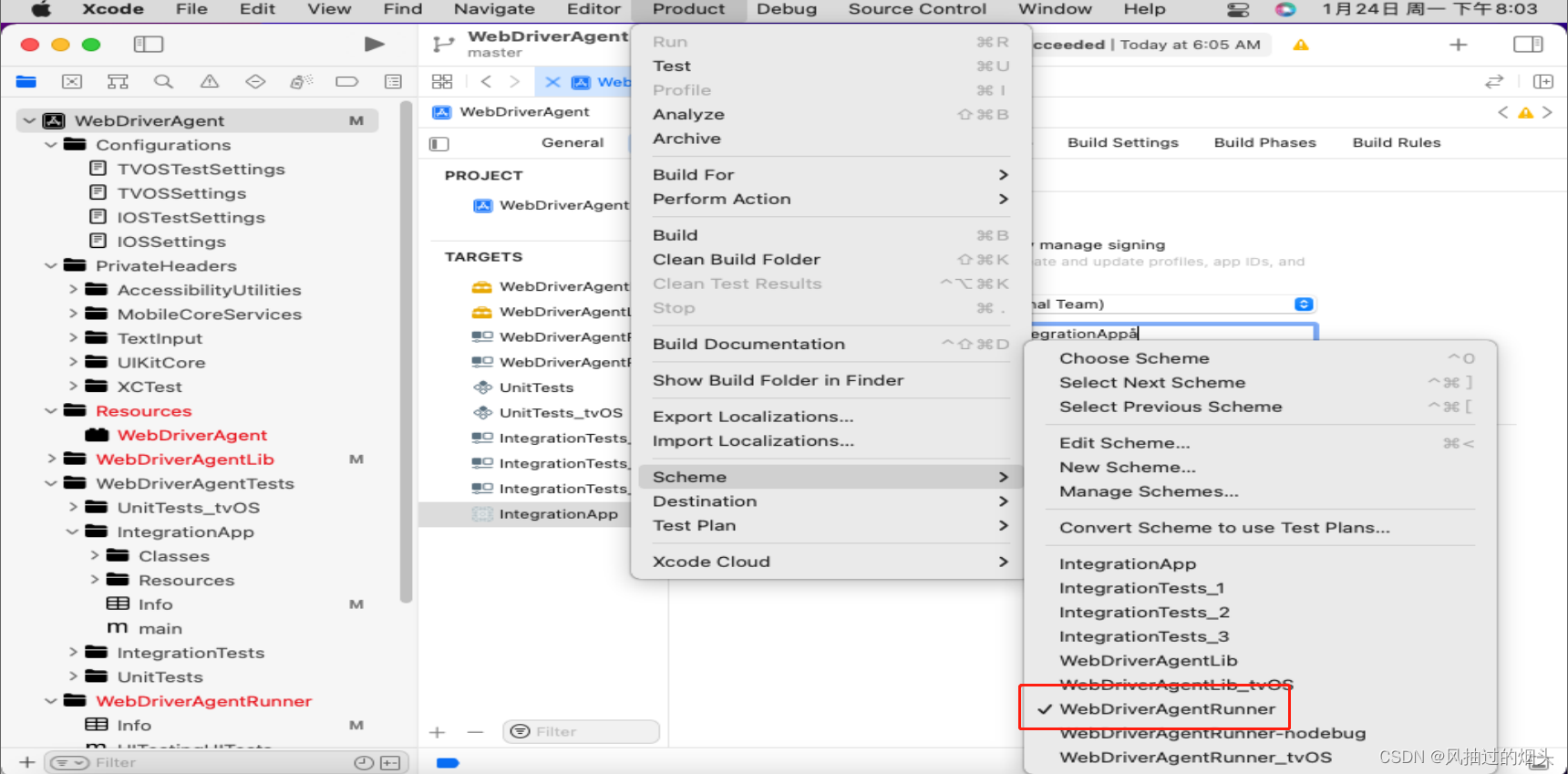The height and width of the screenshot is (774, 1568).
Task: Select Test in Product menu
Action: [x=830, y=67]
